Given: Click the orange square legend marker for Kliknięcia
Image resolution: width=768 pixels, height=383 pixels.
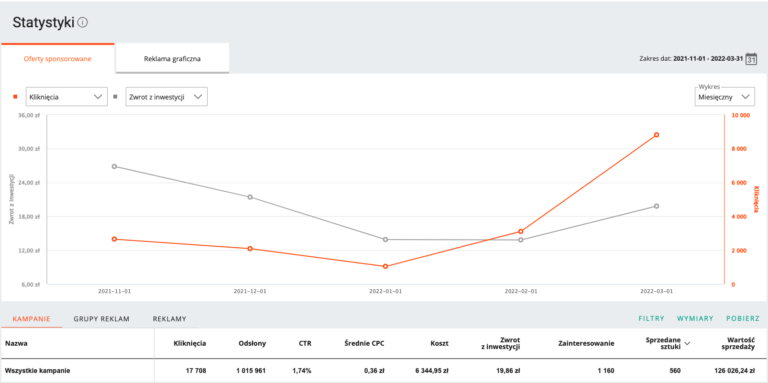Looking at the screenshot, I should (x=15, y=96).
